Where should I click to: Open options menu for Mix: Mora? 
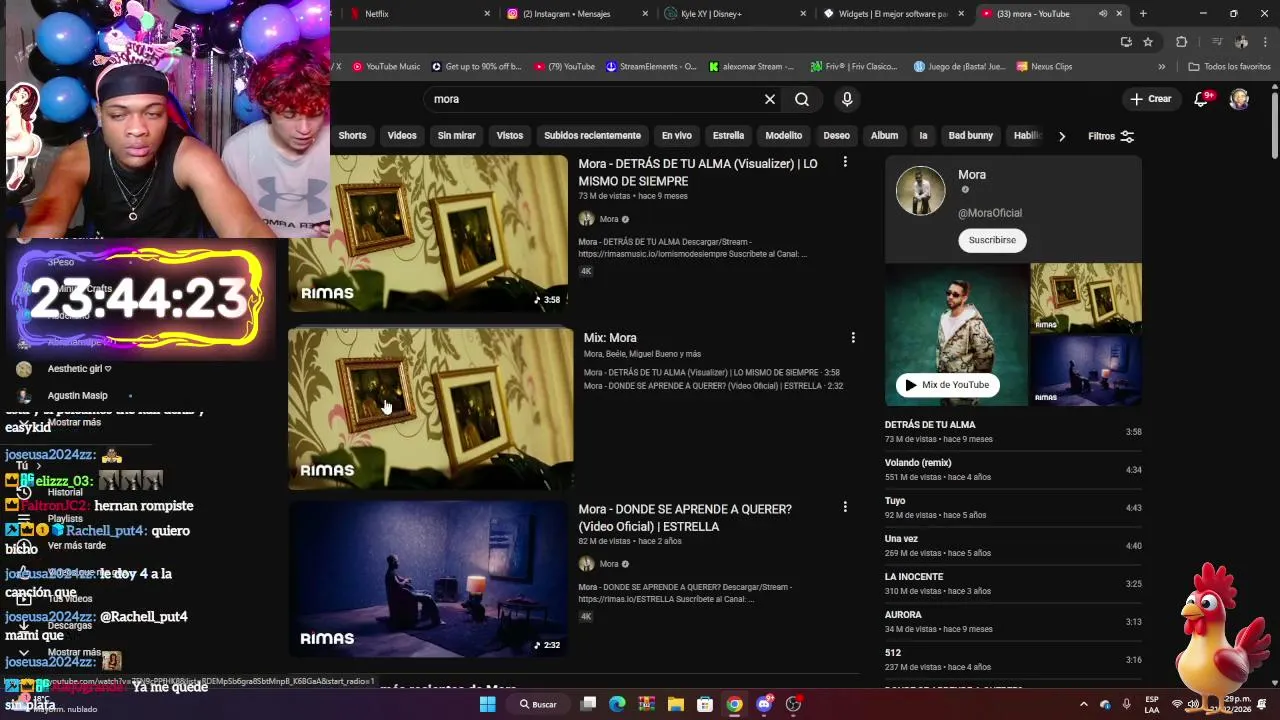click(x=853, y=338)
